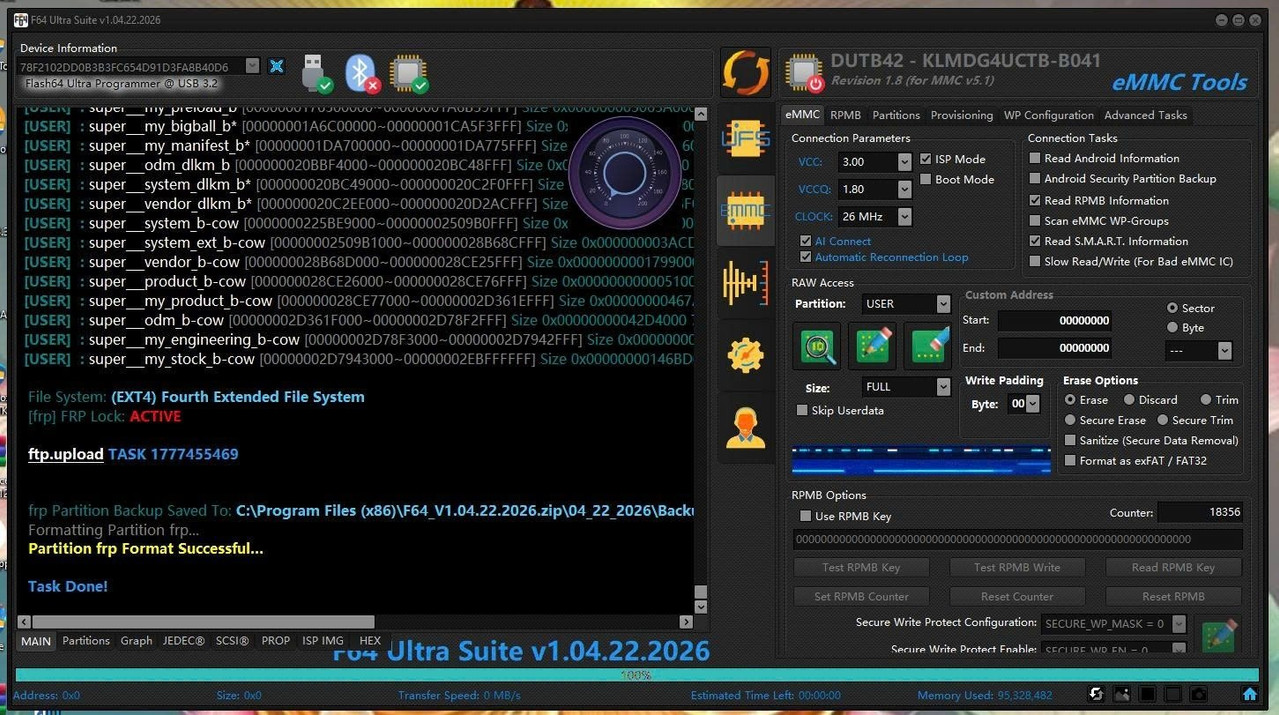Image resolution: width=1279 pixels, height=715 pixels.
Task: Select the Byte radio button
Action: click(x=1172, y=327)
